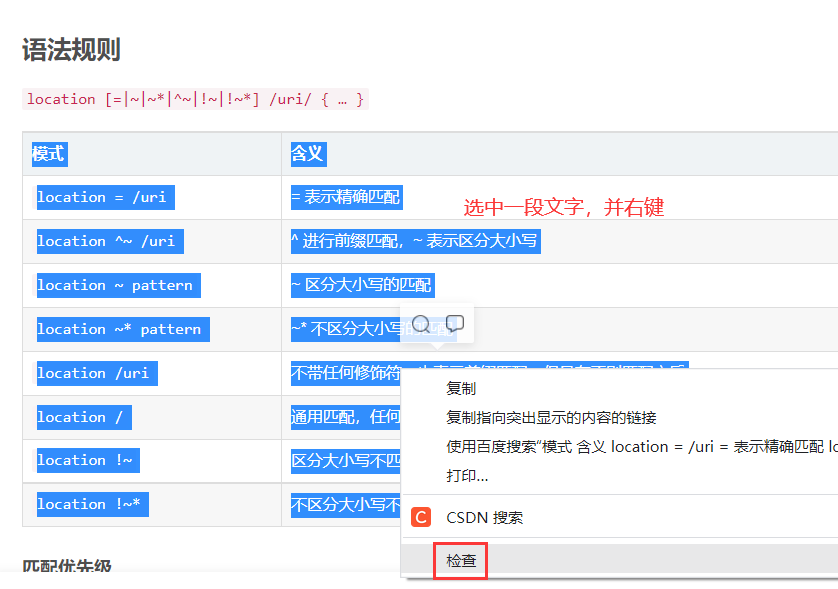Click the magnifier search icon above selection
The height and width of the screenshot is (589, 838).
coord(419,324)
